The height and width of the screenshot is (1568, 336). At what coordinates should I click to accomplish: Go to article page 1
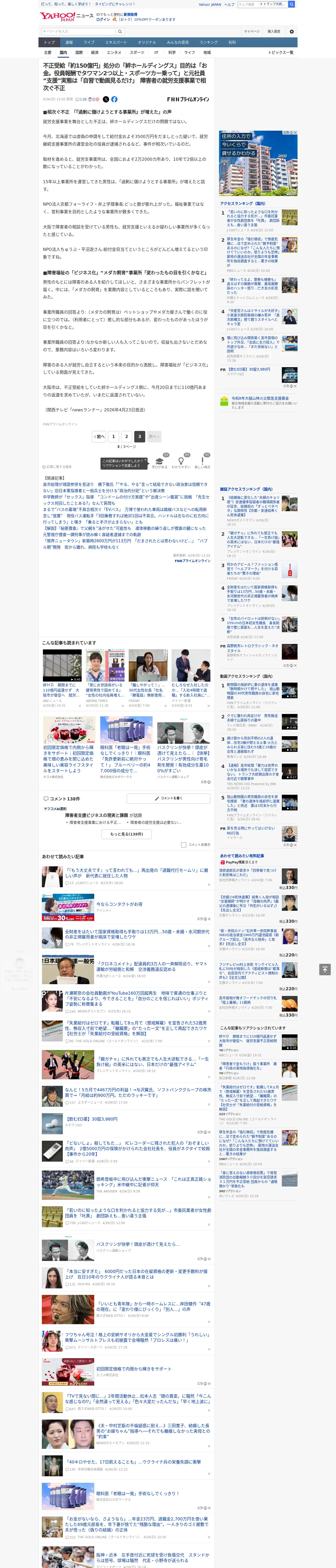pyautogui.click(x=113, y=436)
